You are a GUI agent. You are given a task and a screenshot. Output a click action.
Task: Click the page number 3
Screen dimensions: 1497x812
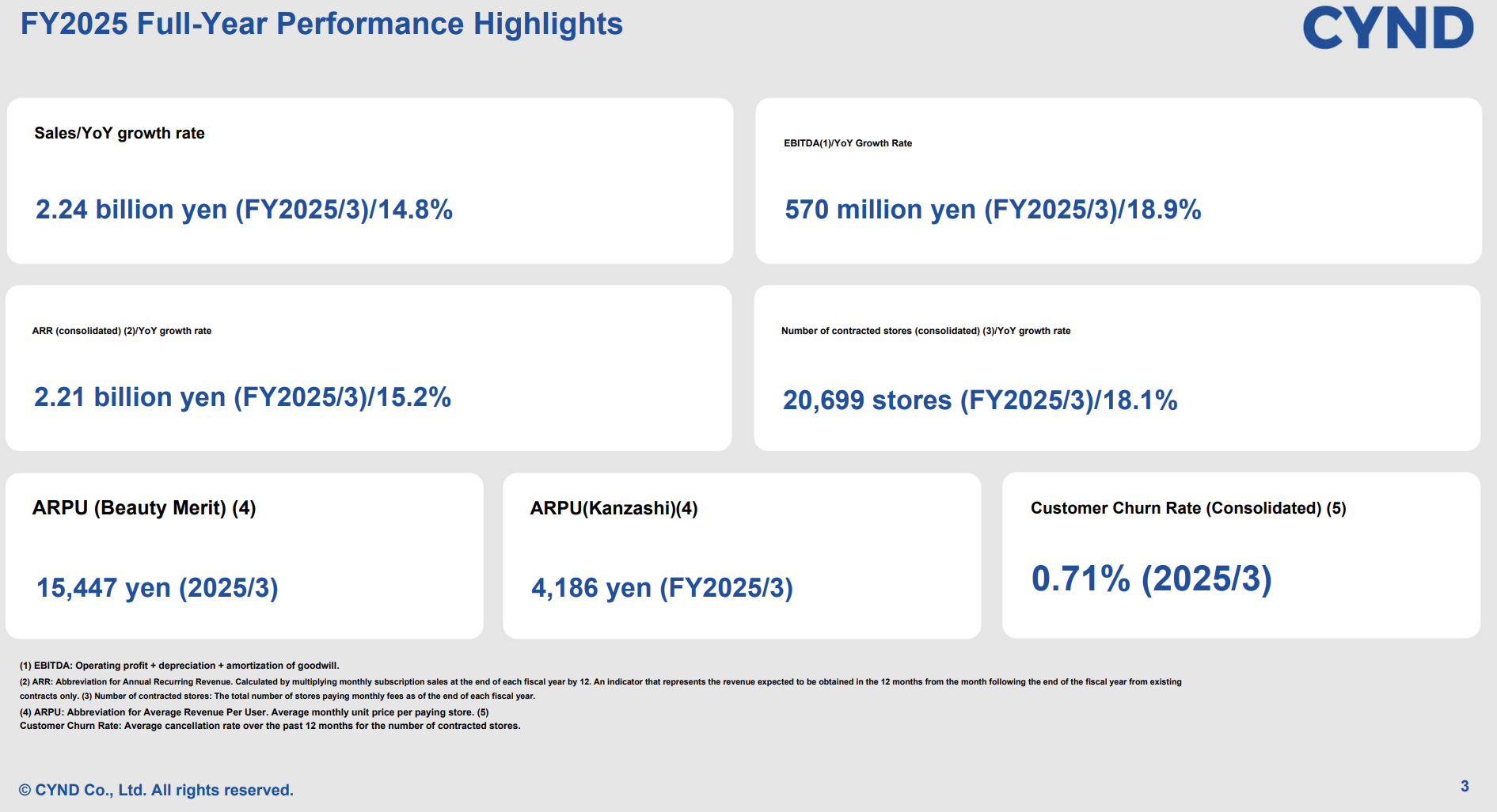(x=1465, y=786)
